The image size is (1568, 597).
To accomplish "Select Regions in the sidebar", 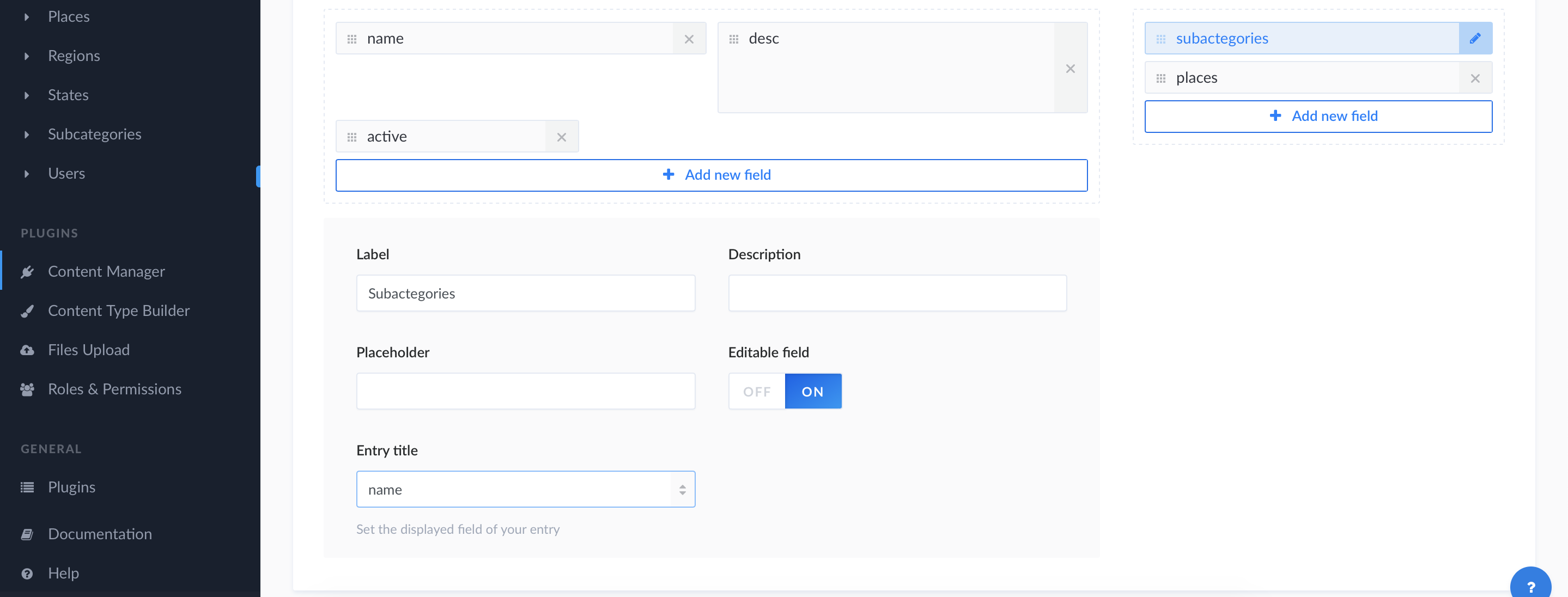I will [74, 55].
